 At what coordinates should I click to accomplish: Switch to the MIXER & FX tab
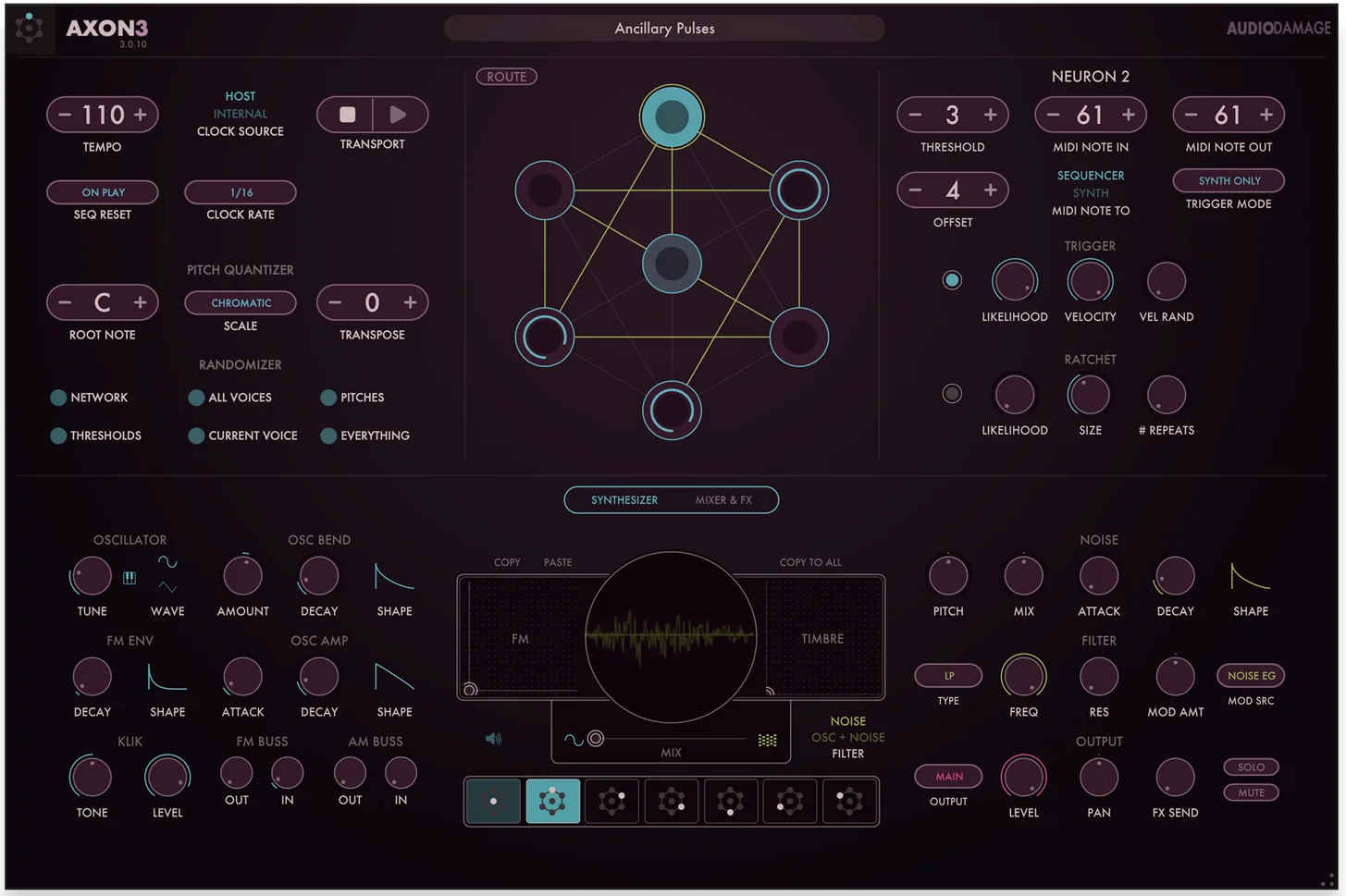click(x=723, y=500)
